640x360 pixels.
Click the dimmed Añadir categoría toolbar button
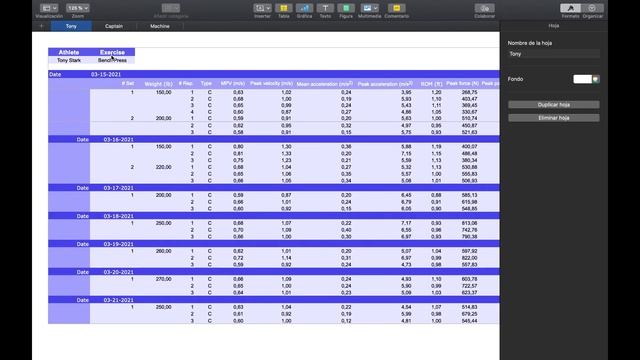[171, 8]
